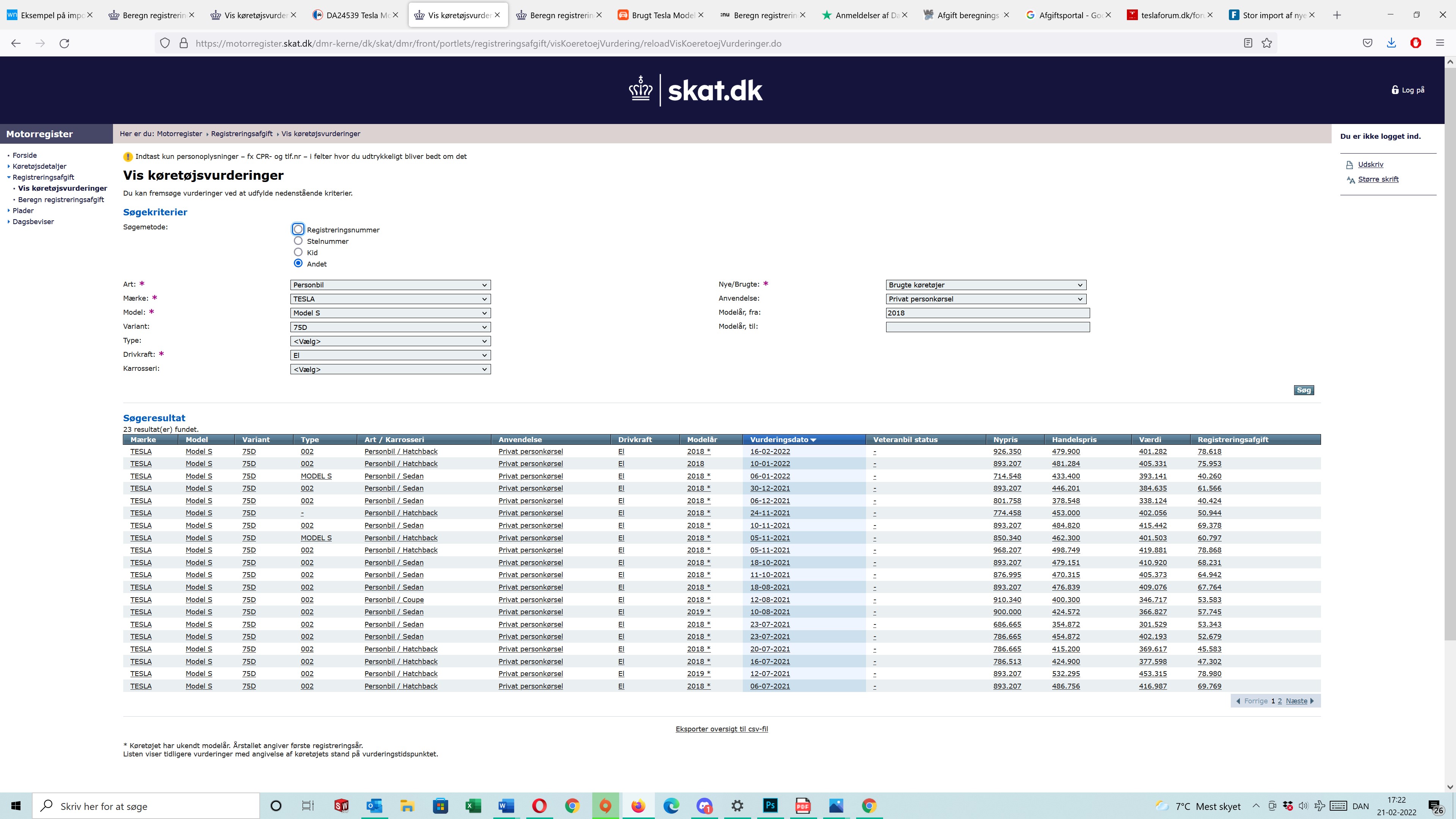This screenshot has height=819, width=1456.
Task: Open Task View icon in taskbar
Action: [308, 805]
